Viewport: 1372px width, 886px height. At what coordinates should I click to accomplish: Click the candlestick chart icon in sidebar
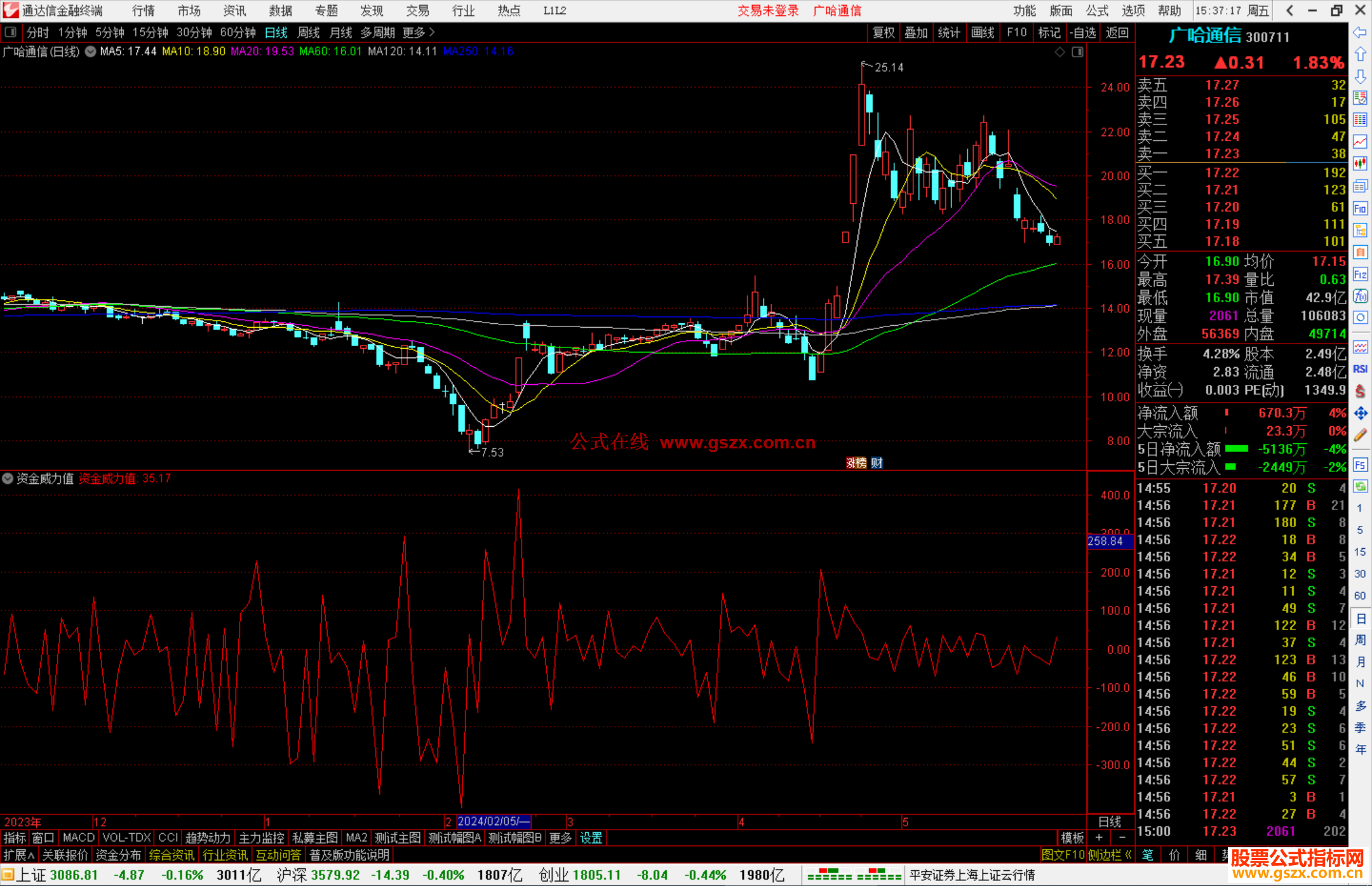tap(1360, 163)
